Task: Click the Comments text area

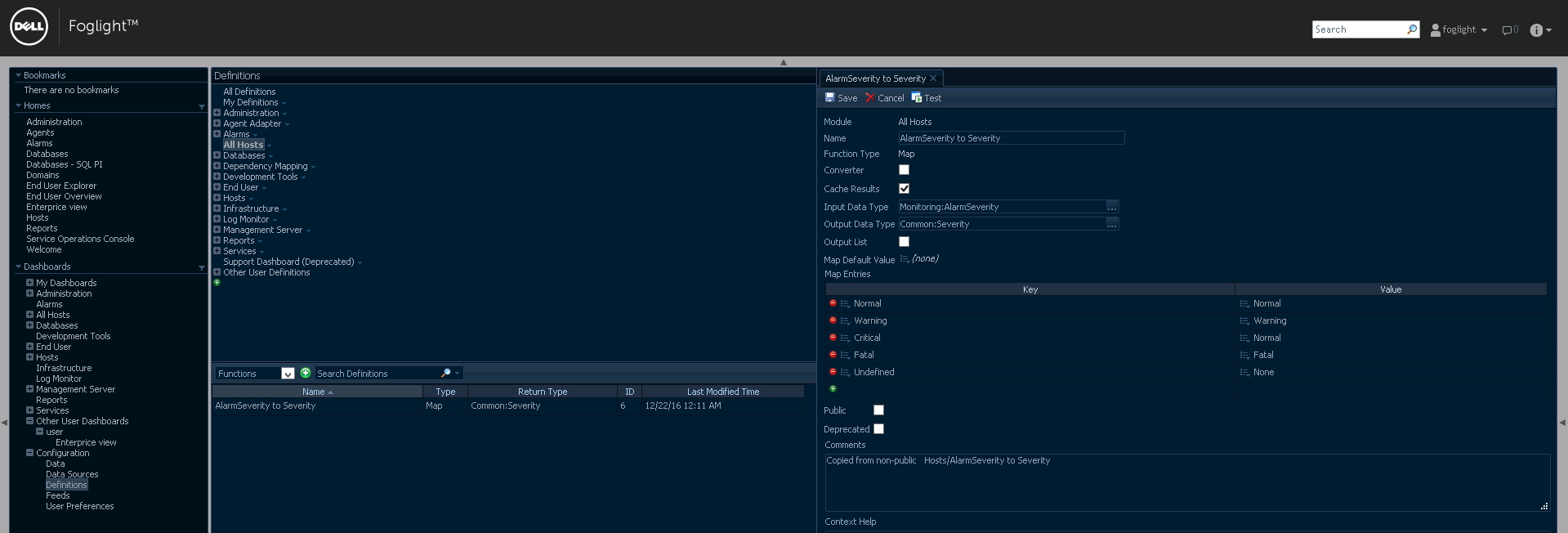Action: [1187, 482]
